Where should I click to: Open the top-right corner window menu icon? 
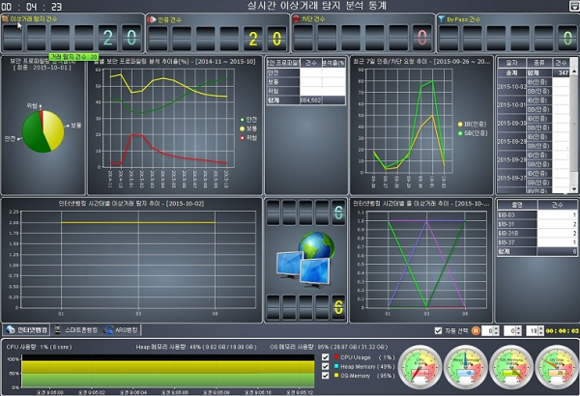[574, 5]
